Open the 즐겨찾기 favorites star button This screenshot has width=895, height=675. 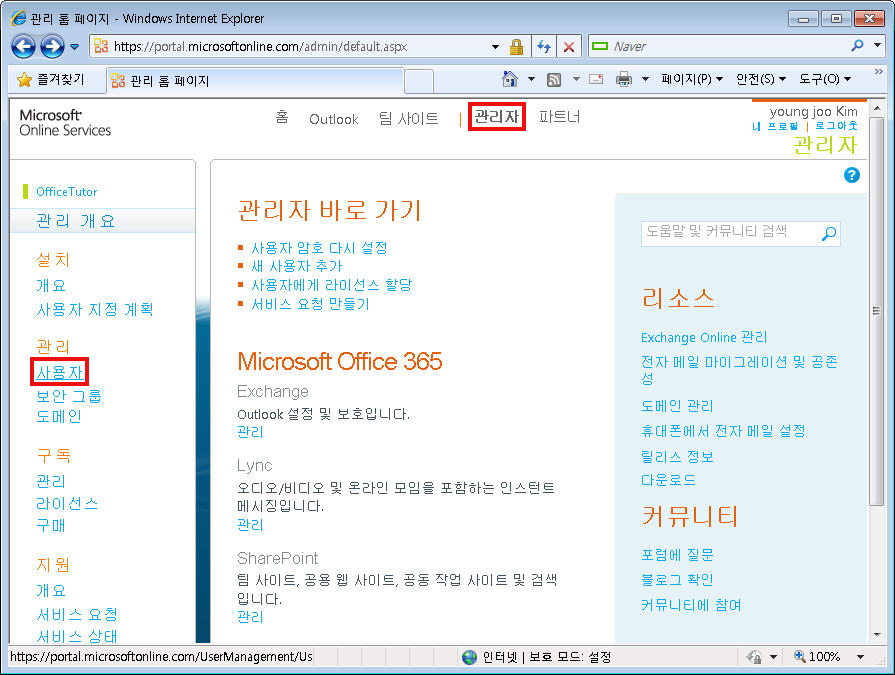click(50, 79)
